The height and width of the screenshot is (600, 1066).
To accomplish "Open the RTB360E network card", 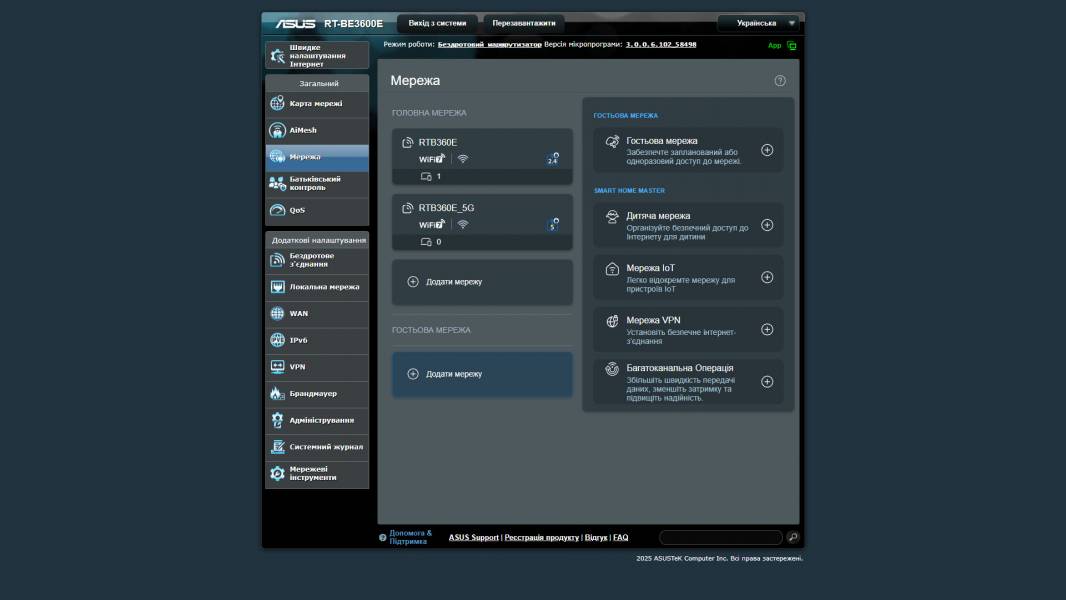I will tap(482, 156).
